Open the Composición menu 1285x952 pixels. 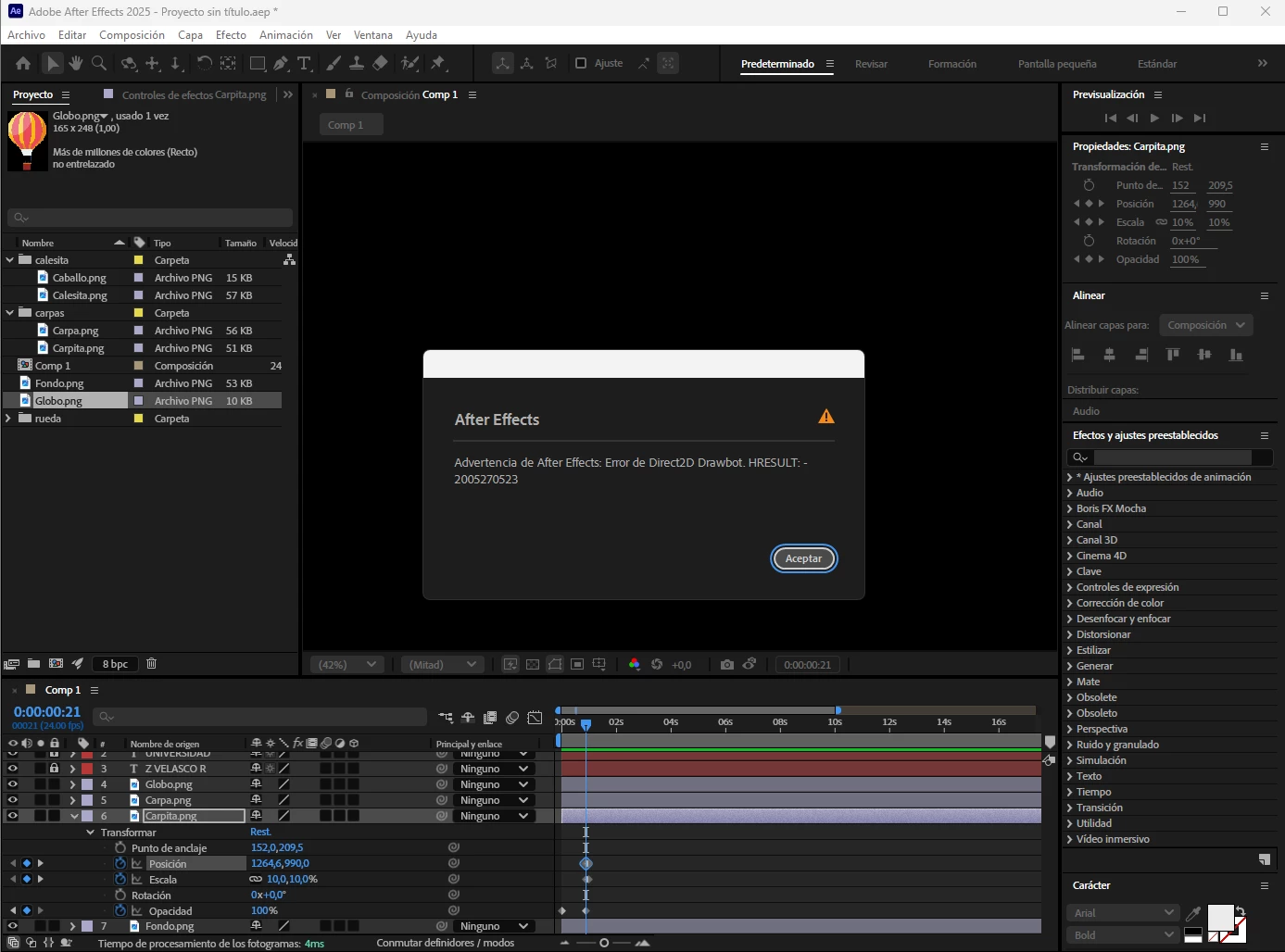pos(132,35)
